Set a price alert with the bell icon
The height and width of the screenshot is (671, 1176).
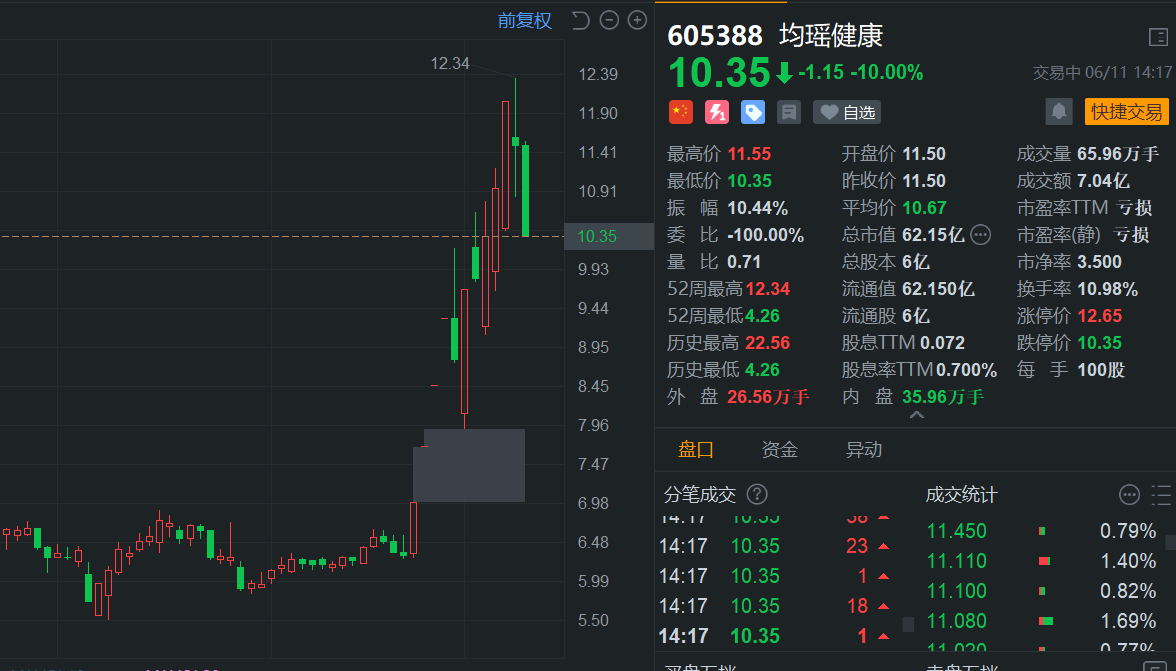[x=1058, y=112]
